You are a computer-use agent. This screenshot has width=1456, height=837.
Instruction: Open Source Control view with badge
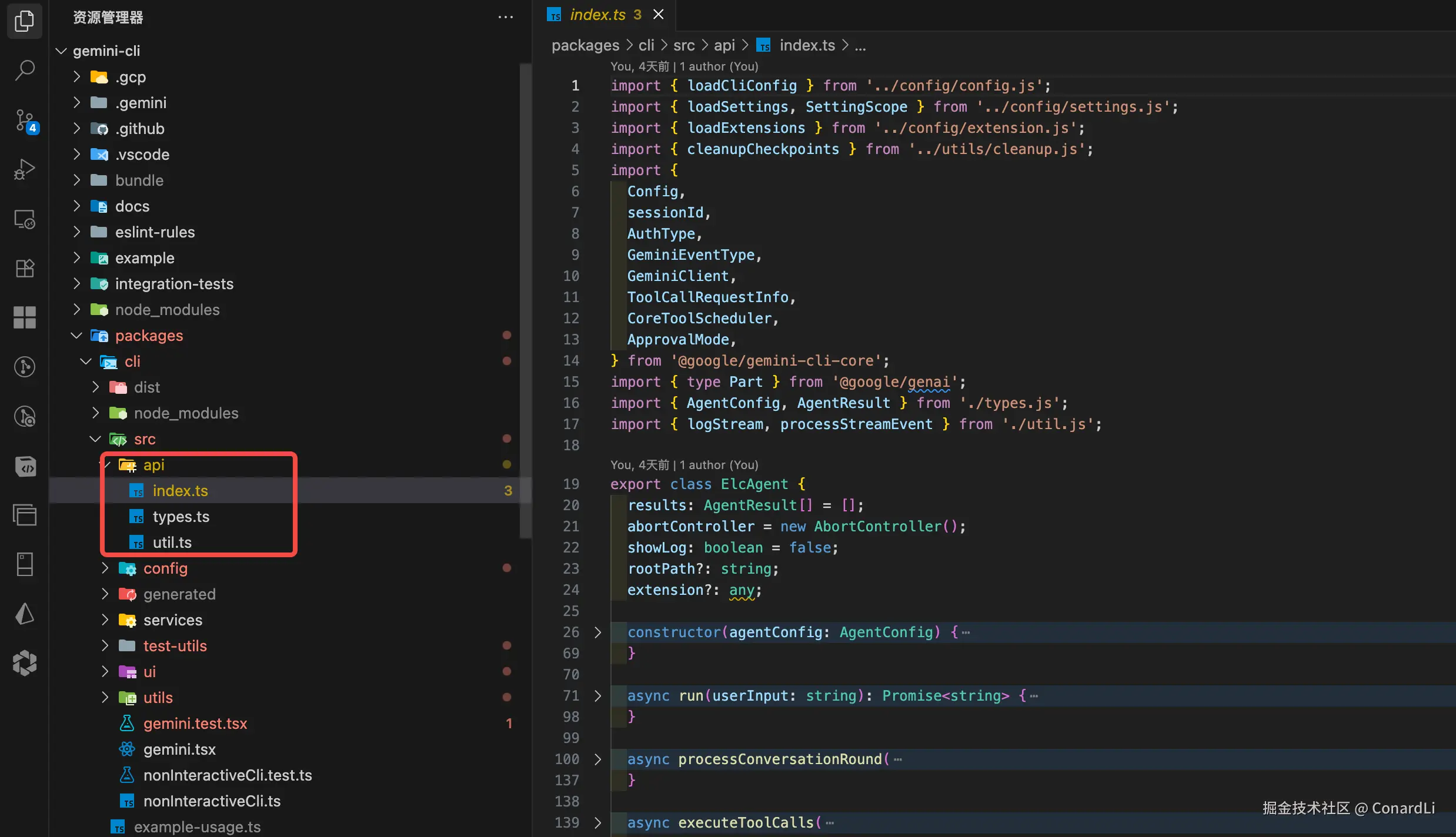click(x=25, y=121)
